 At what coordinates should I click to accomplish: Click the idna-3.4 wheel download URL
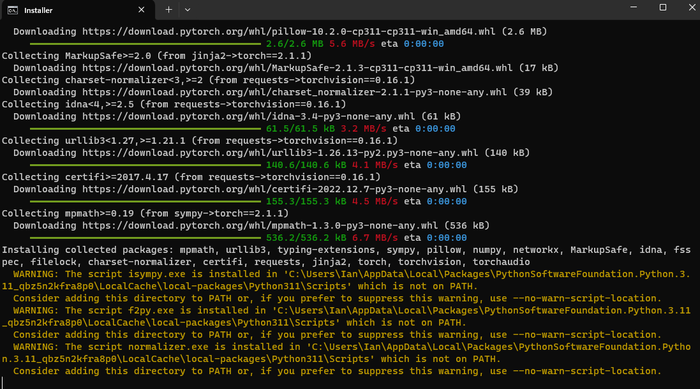(x=248, y=116)
